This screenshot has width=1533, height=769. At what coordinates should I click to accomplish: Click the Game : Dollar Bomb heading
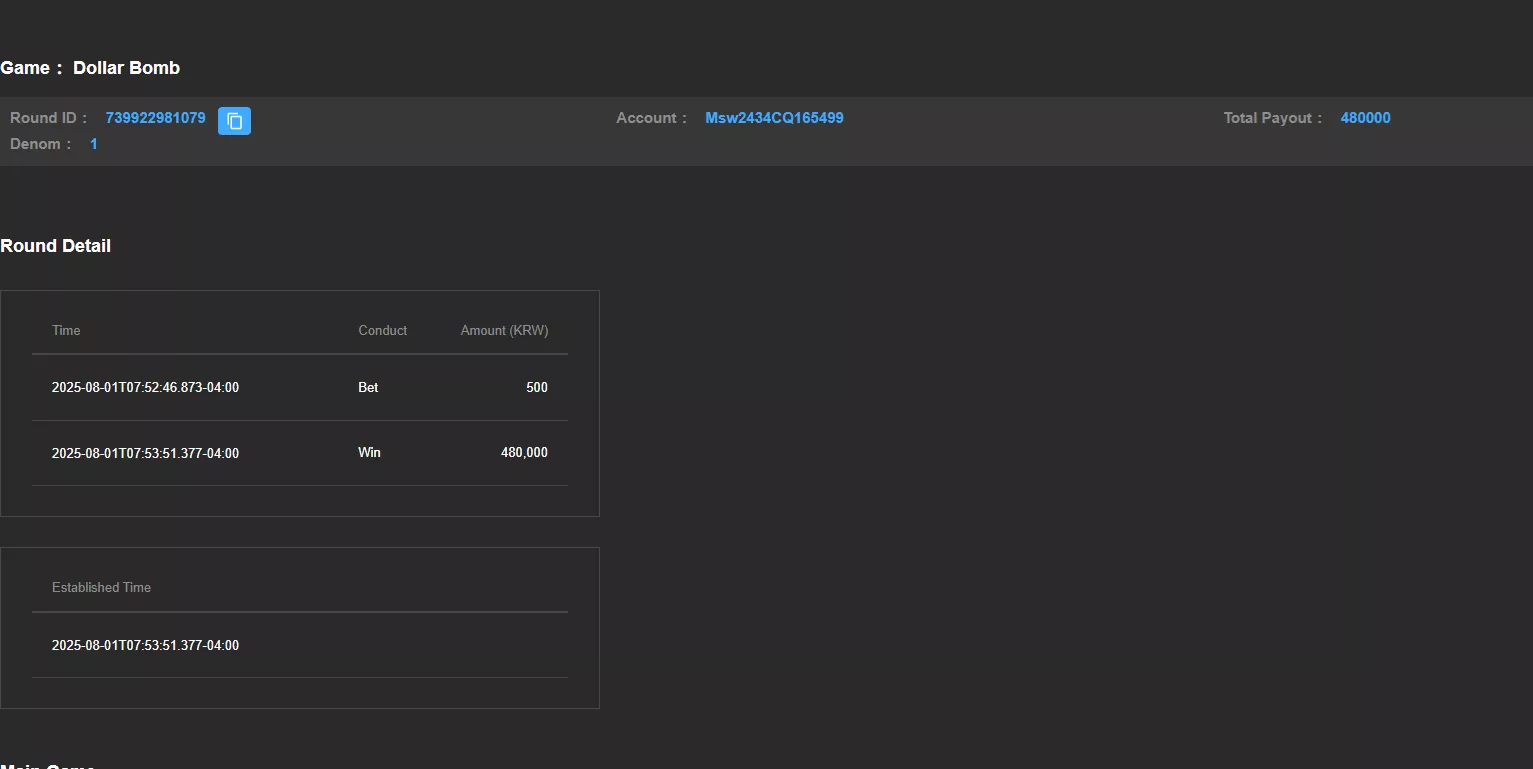coord(90,68)
